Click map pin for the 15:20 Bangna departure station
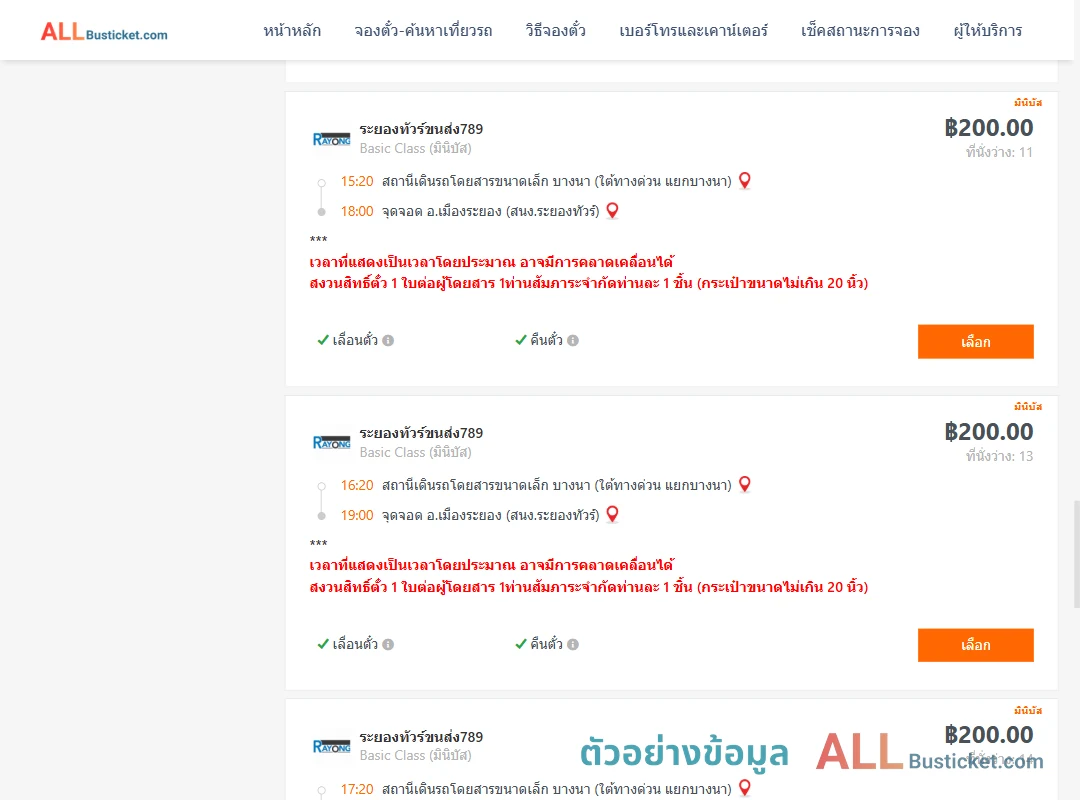The height and width of the screenshot is (800, 1080). coord(745,181)
